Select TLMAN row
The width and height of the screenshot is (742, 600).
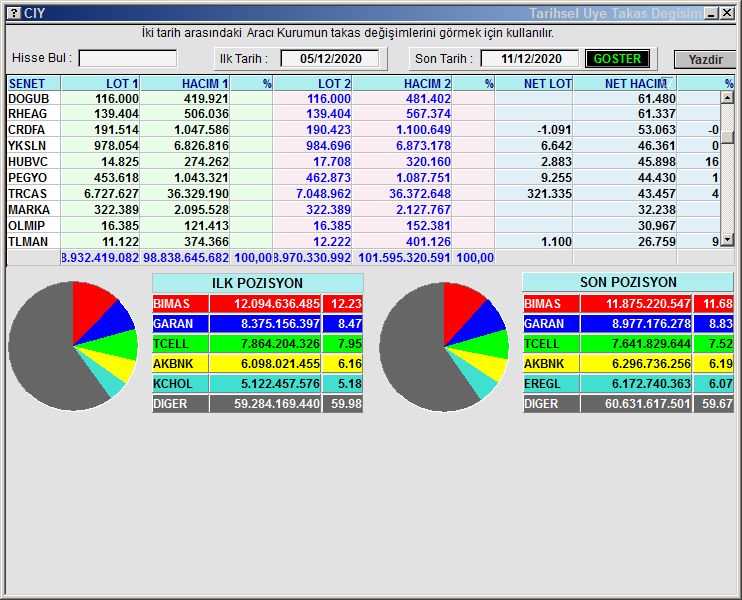(363, 242)
